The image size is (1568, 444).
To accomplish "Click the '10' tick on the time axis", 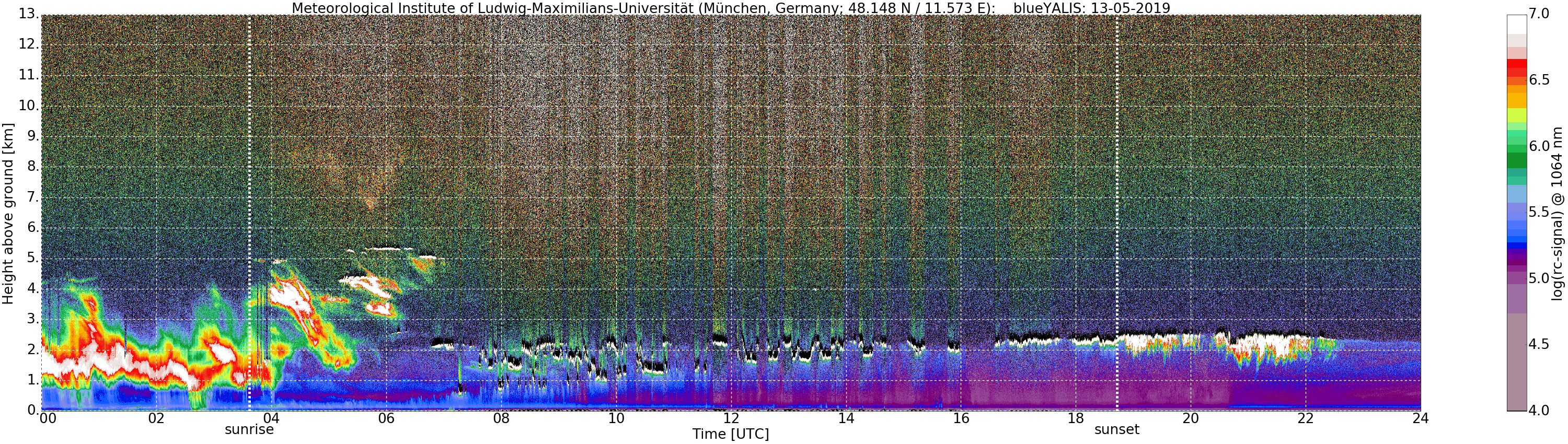I will coord(616,418).
